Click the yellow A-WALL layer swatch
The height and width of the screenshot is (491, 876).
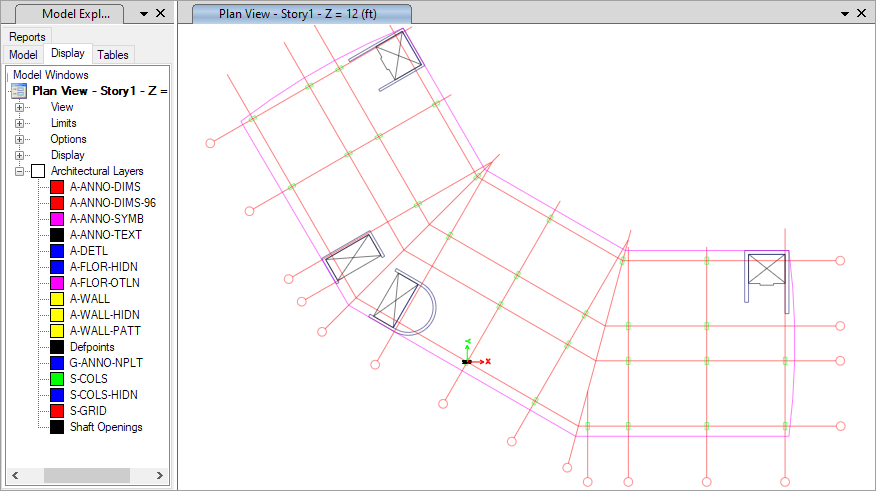(x=57, y=299)
